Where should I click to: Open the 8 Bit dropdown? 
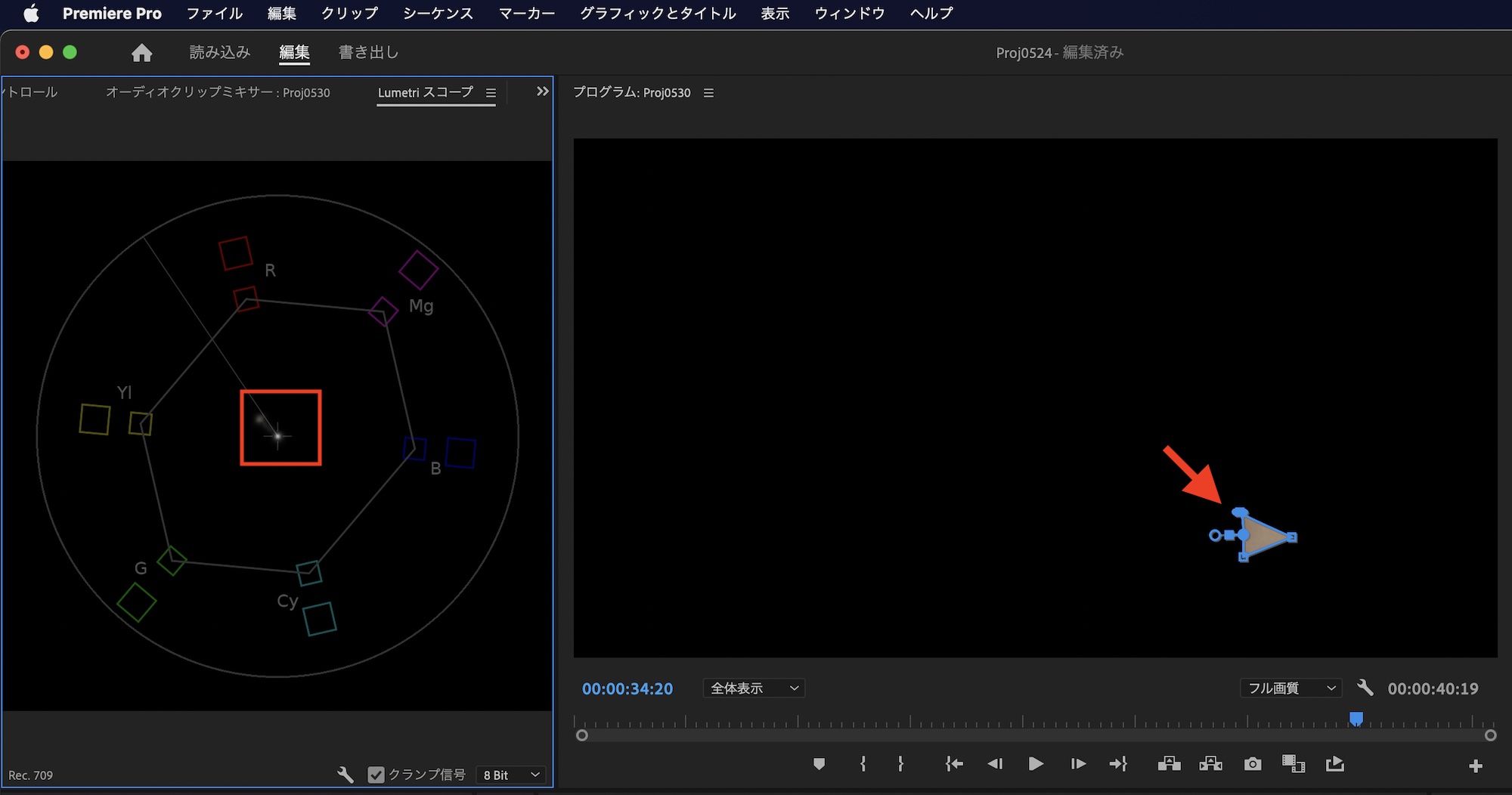point(512,775)
